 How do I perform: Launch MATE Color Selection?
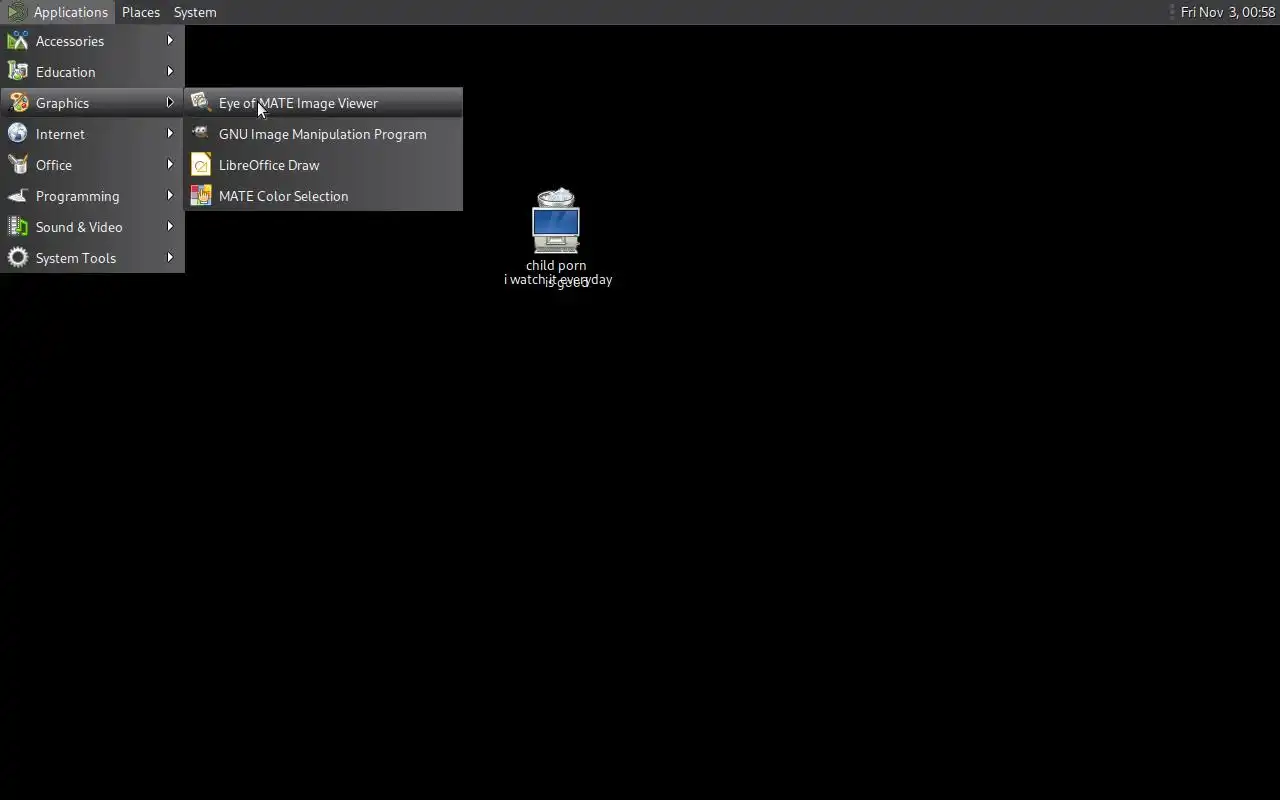323,196
